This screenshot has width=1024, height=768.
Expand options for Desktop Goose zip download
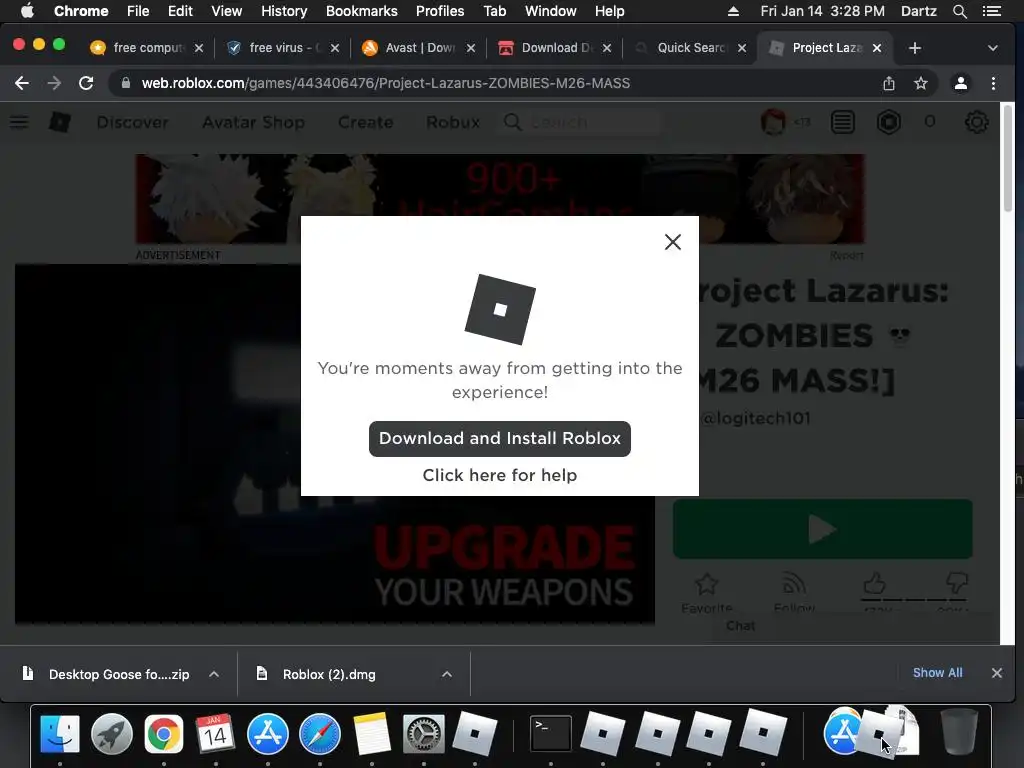pos(214,675)
